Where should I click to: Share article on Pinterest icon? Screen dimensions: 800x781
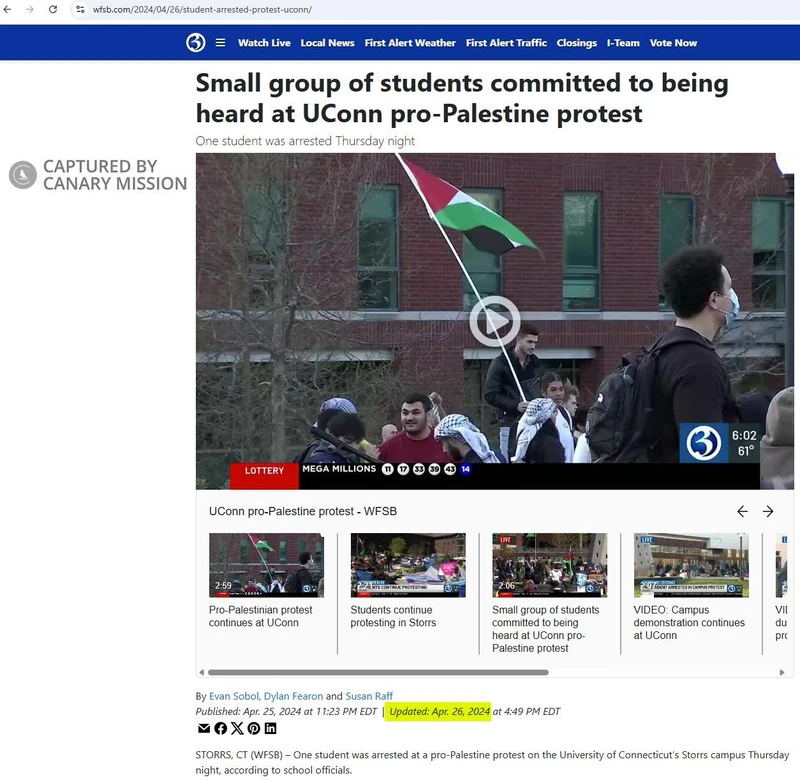point(254,728)
